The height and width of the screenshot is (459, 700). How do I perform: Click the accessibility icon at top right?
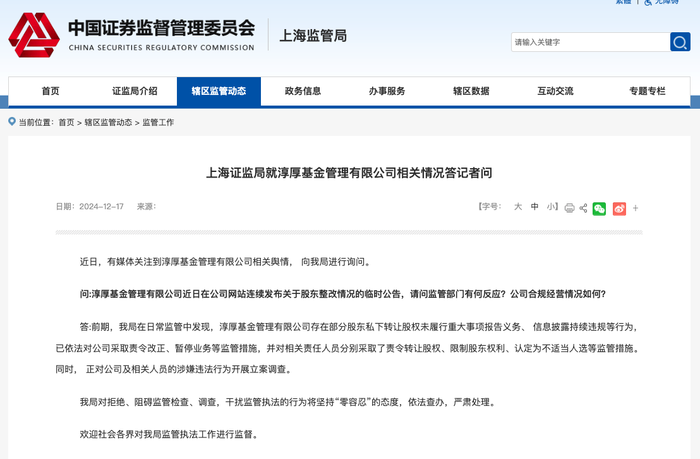tap(648, 2)
